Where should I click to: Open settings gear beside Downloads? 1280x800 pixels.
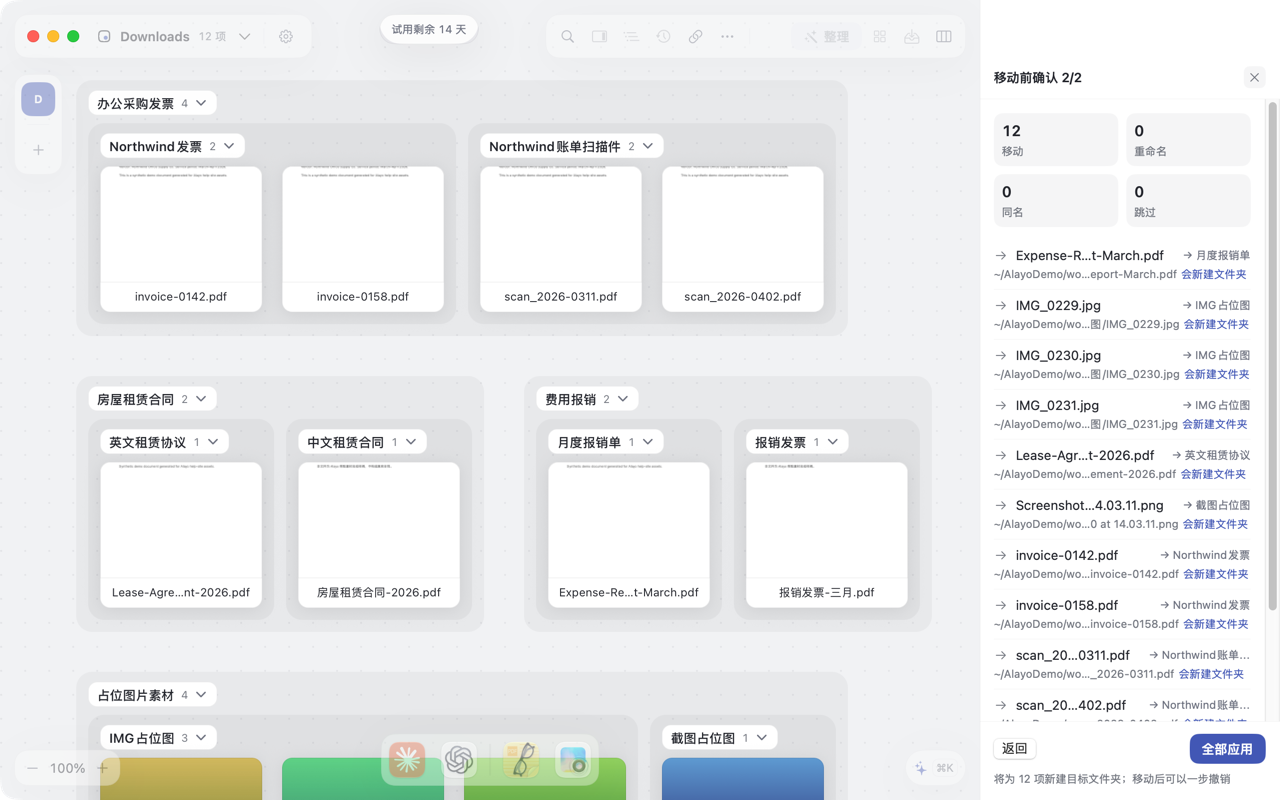[286, 37]
